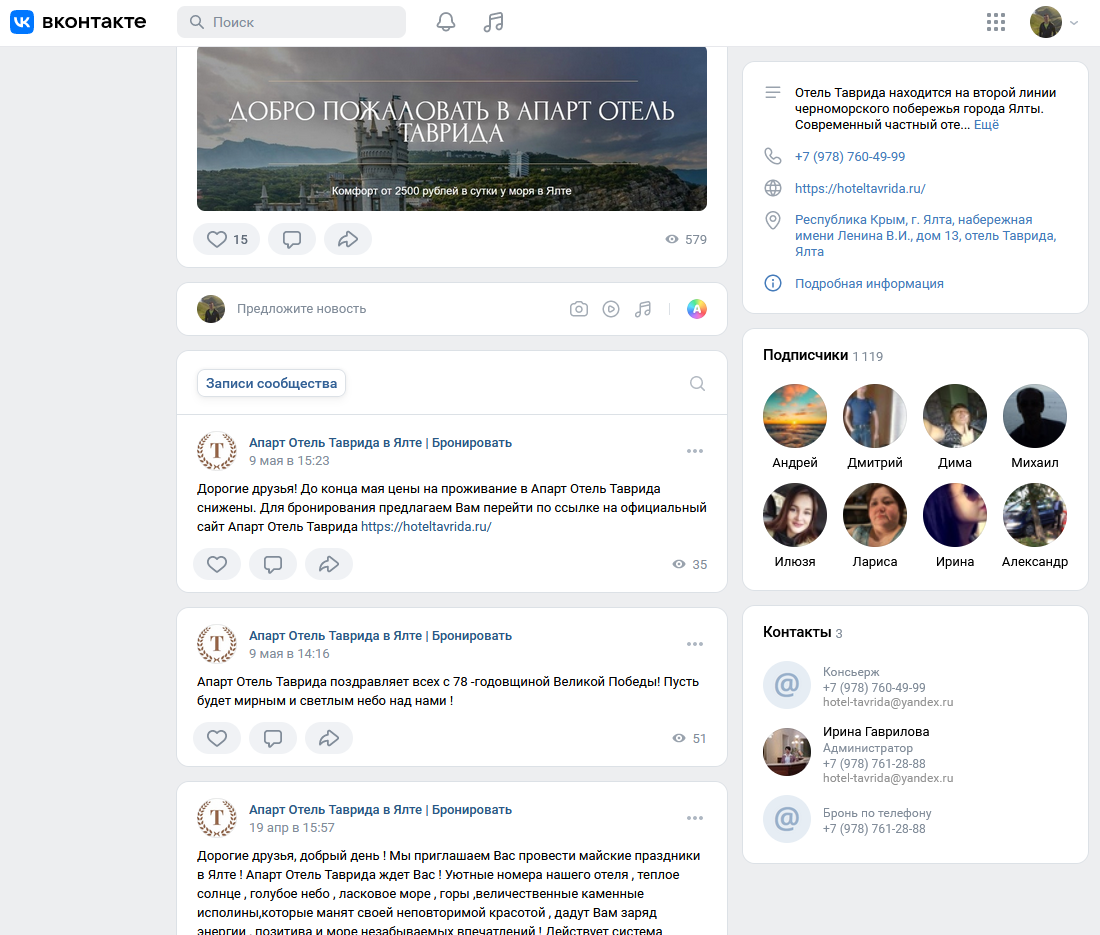Like the 9 мая 15:23 post
This screenshot has width=1100, height=935.
click(x=217, y=564)
